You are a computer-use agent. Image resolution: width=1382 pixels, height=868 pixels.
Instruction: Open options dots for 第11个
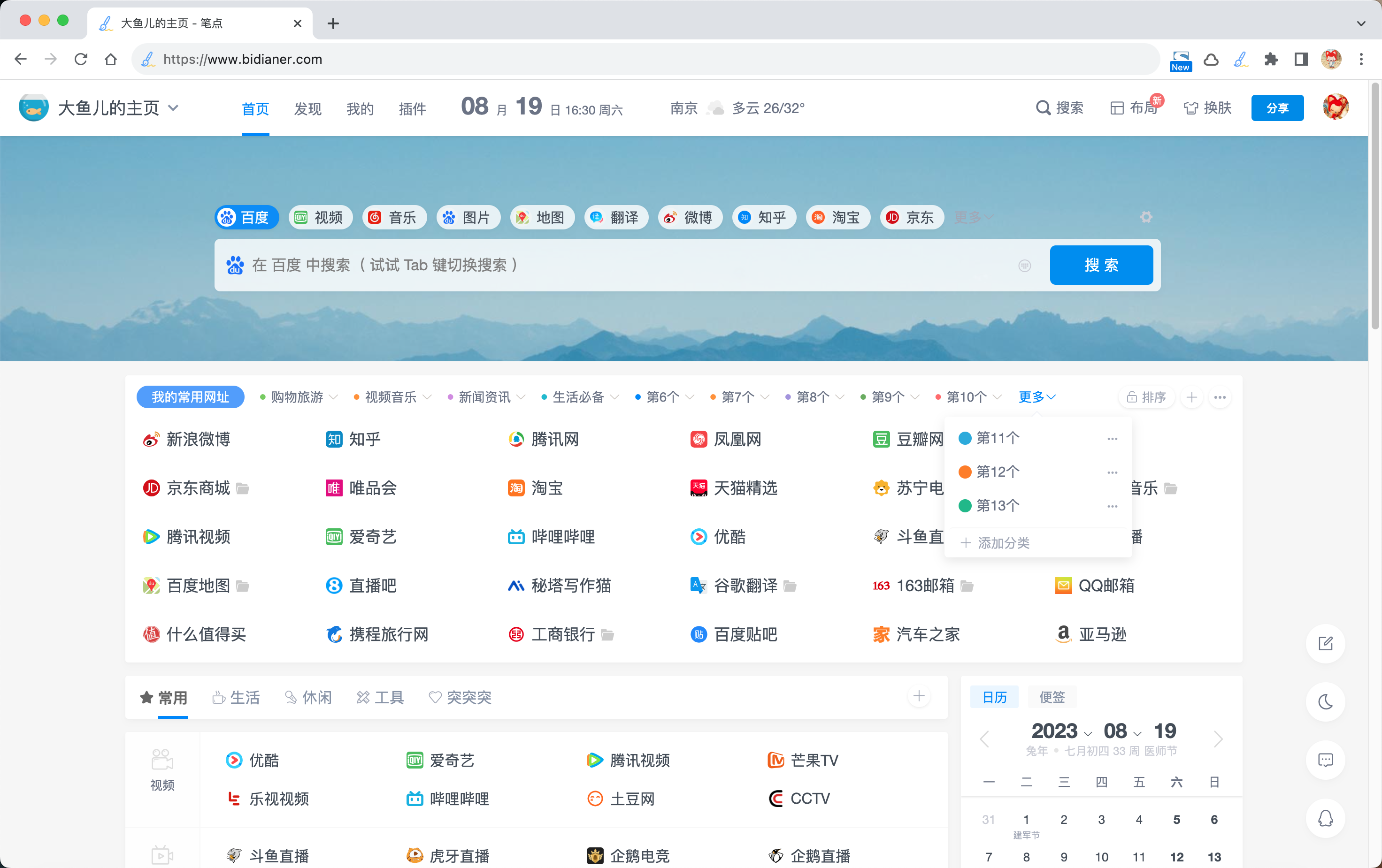(1112, 439)
